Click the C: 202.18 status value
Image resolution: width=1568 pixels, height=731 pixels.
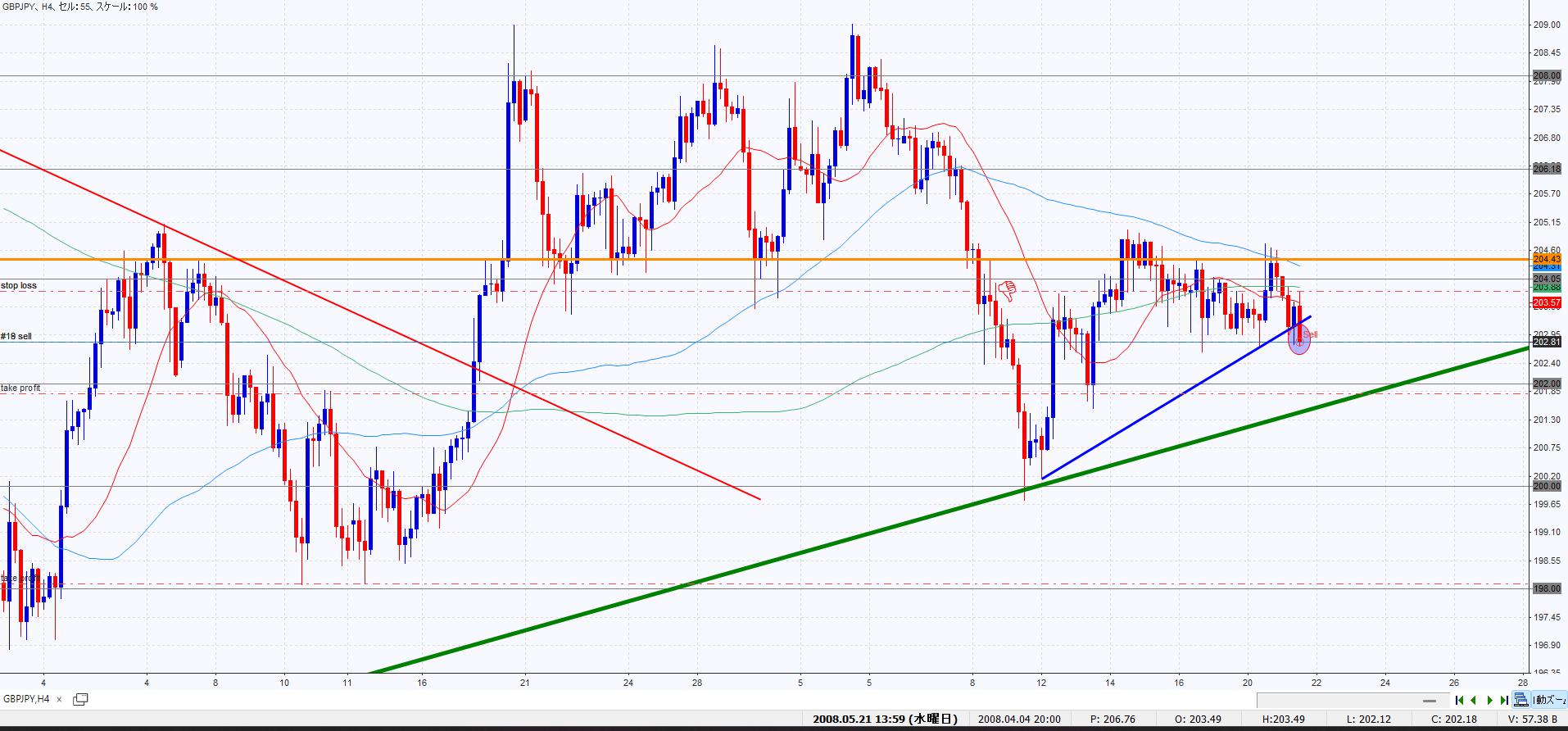pyautogui.click(x=1453, y=720)
